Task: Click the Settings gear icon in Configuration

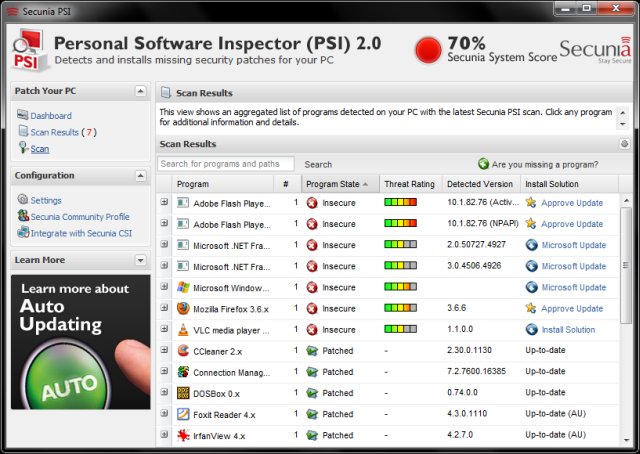Action: click(x=23, y=200)
